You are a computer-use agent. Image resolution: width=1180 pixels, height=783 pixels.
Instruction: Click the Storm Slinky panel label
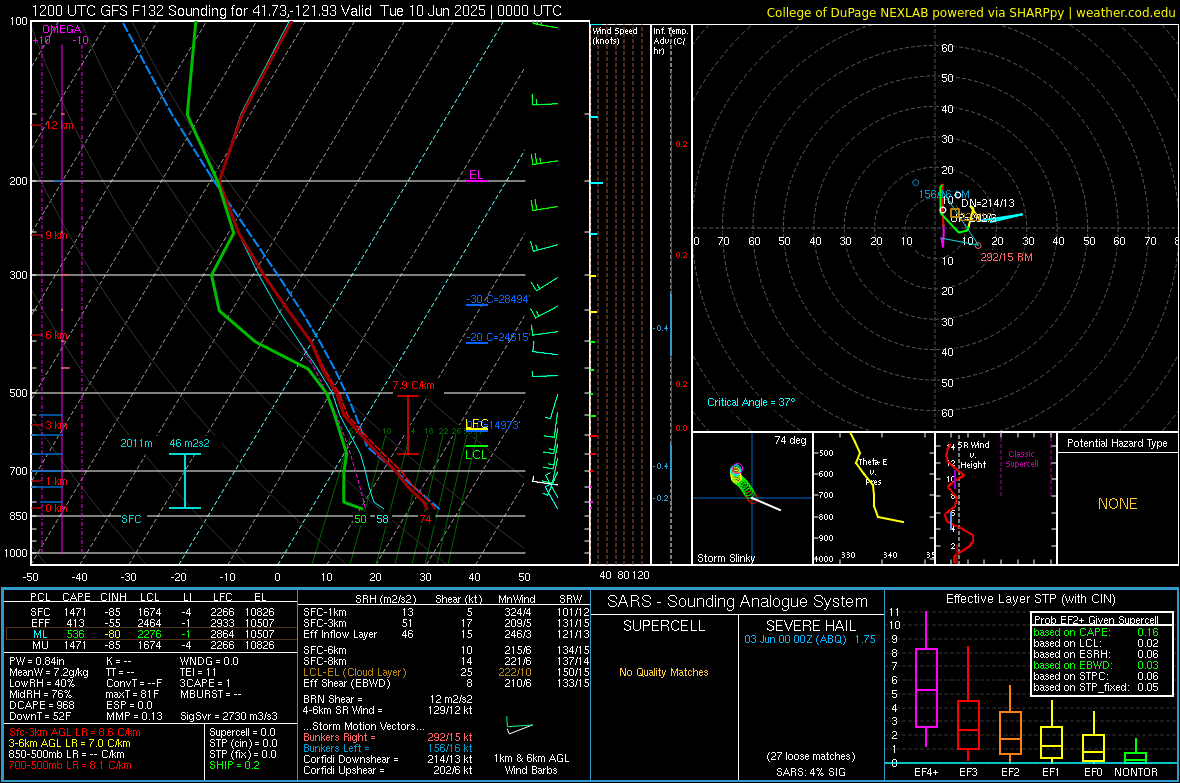(x=725, y=558)
